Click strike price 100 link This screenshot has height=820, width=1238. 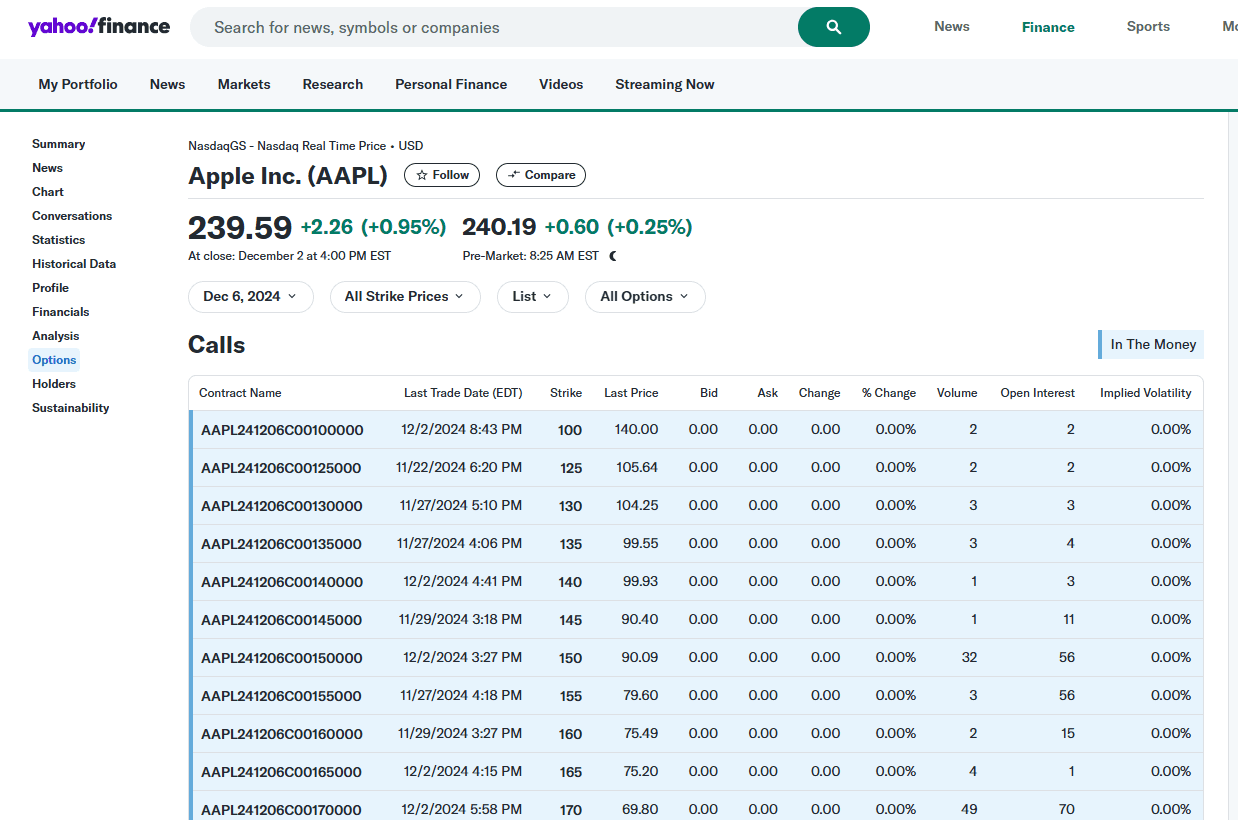570,430
